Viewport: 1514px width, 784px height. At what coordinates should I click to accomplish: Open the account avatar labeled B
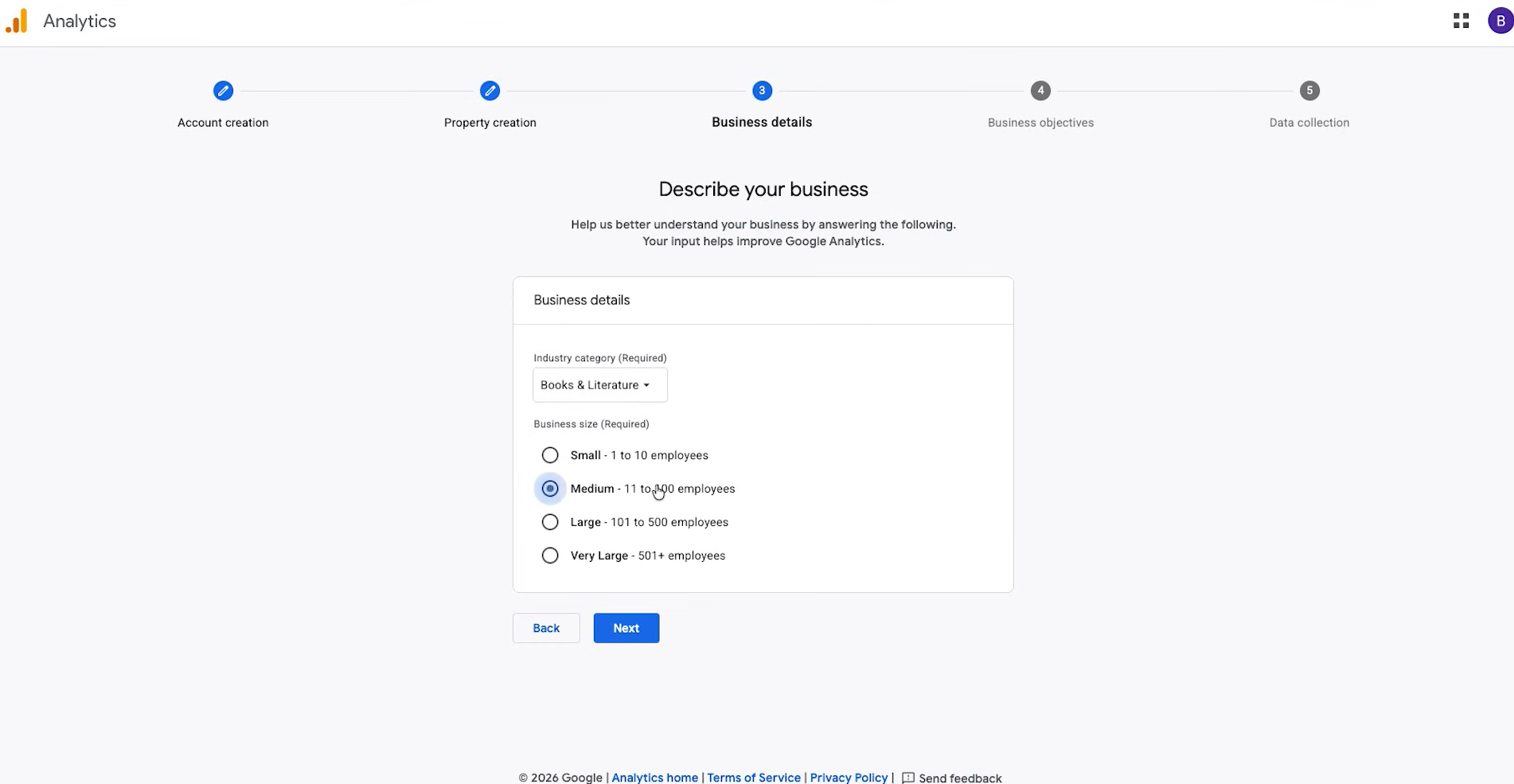click(1500, 21)
